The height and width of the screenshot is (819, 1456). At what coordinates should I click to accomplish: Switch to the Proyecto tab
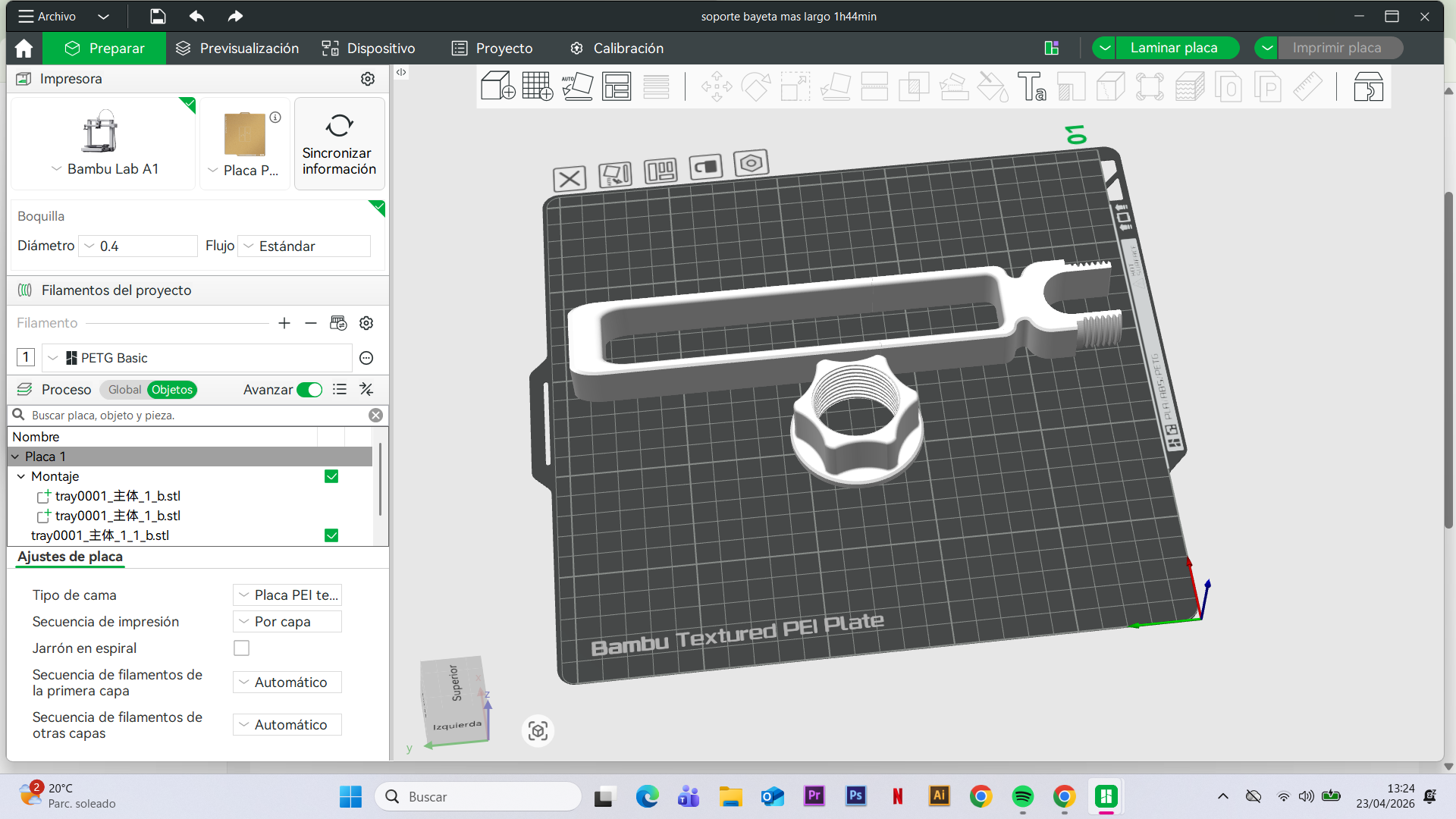(x=493, y=48)
